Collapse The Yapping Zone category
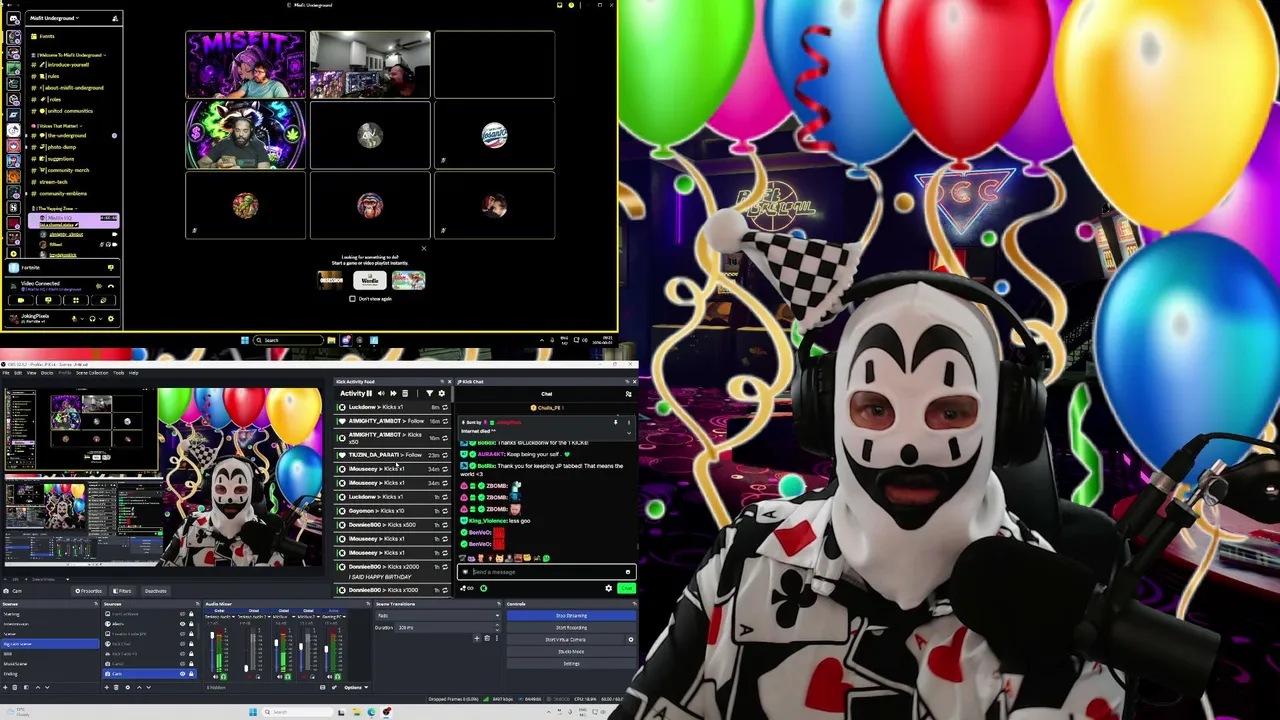This screenshot has height=720, width=1280. (x=55, y=208)
